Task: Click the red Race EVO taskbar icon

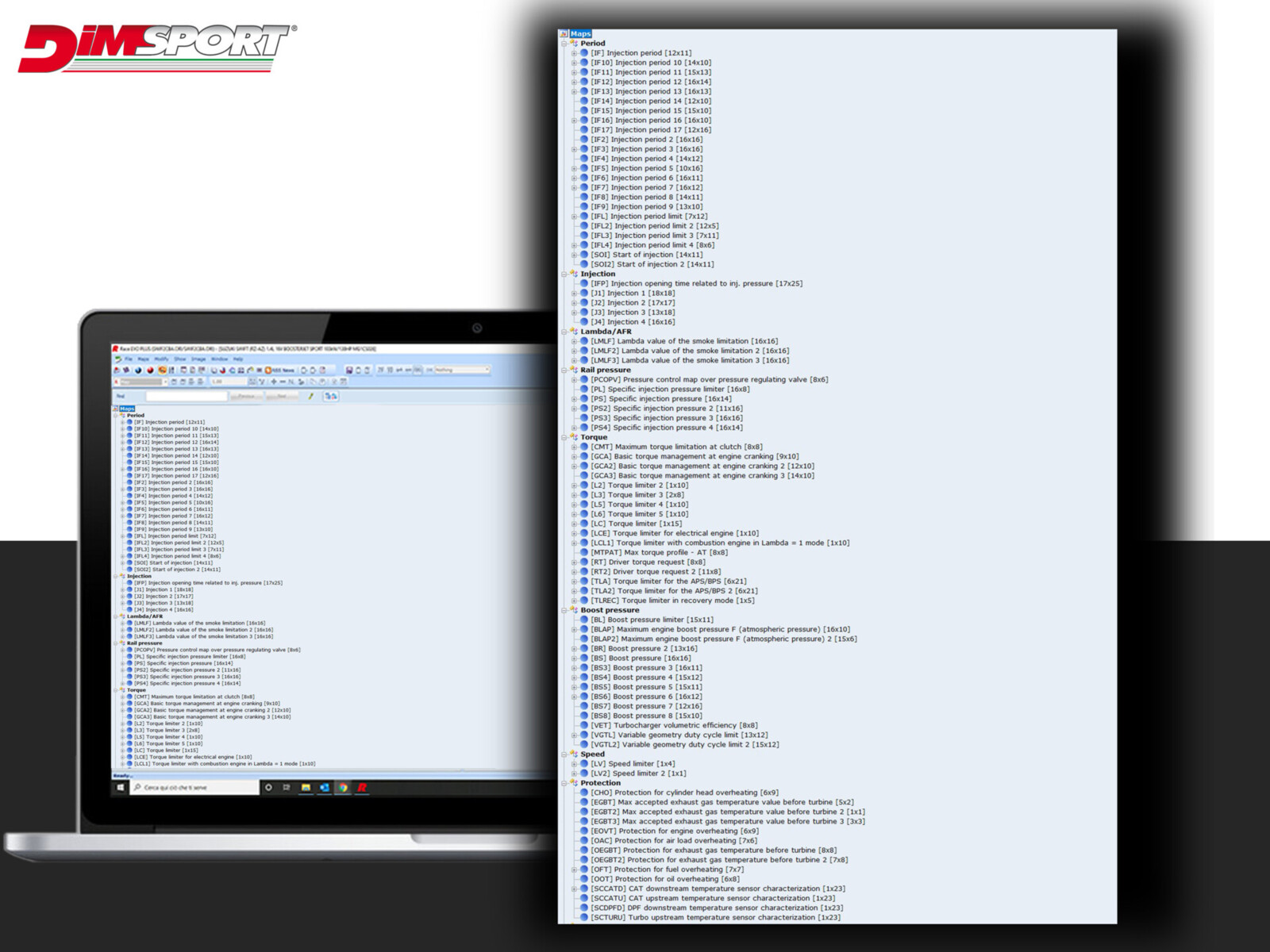Action: click(x=362, y=788)
